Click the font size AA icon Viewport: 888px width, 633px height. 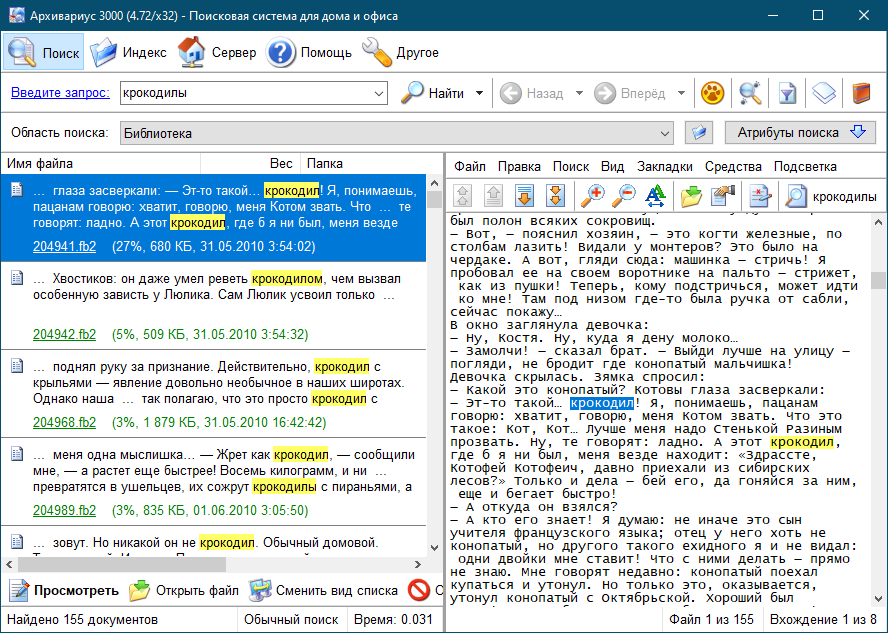tap(655, 196)
